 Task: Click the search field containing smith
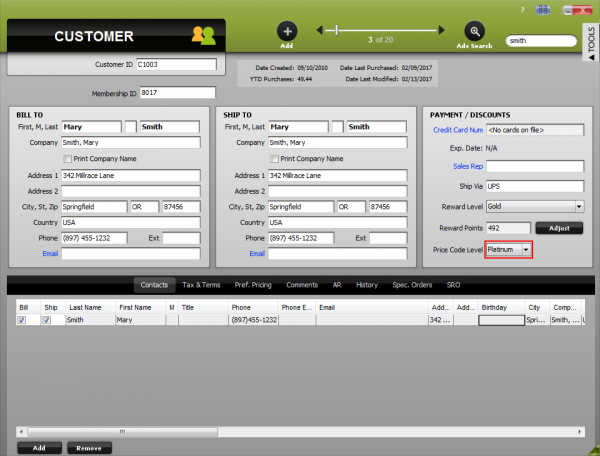pyautogui.click(x=541, y=41)
